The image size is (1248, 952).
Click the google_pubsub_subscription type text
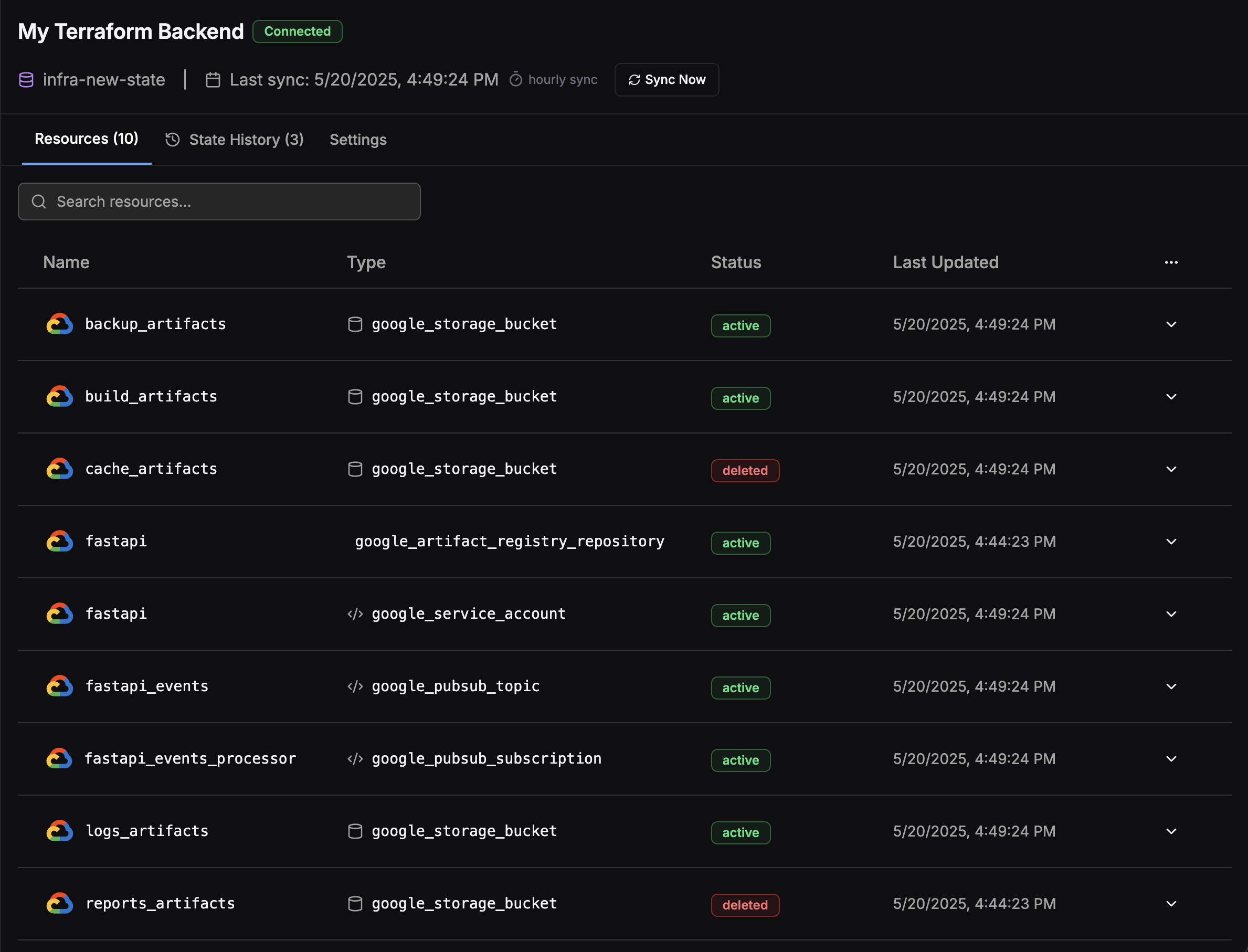(x=486, y=759)
